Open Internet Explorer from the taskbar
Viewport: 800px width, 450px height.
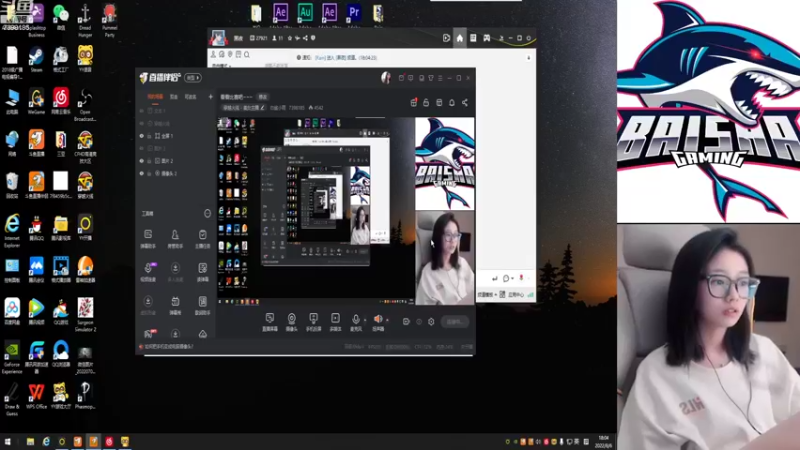(46, 441)
